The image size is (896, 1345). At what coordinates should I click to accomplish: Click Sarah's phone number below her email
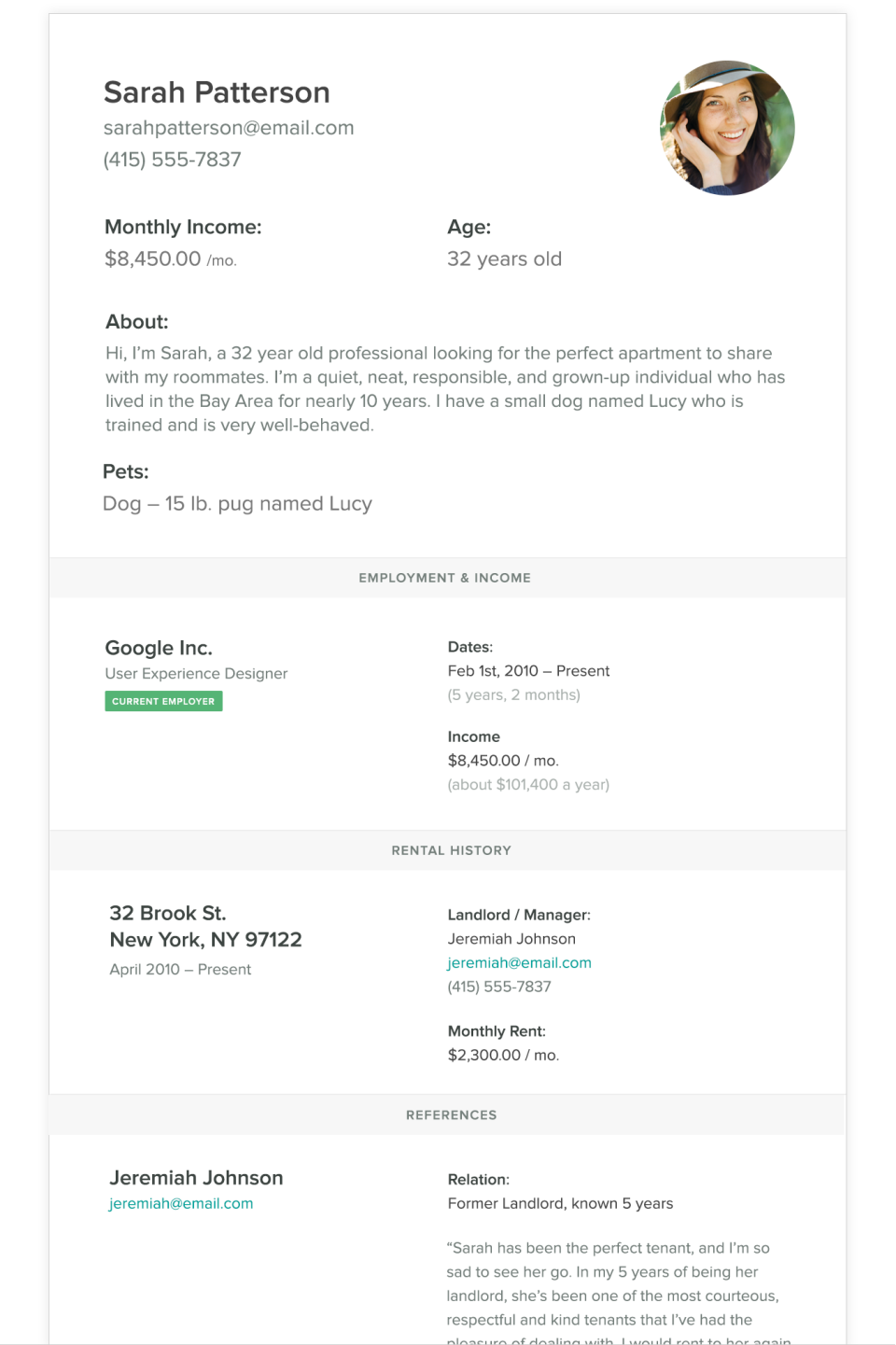tap(172, 160)
